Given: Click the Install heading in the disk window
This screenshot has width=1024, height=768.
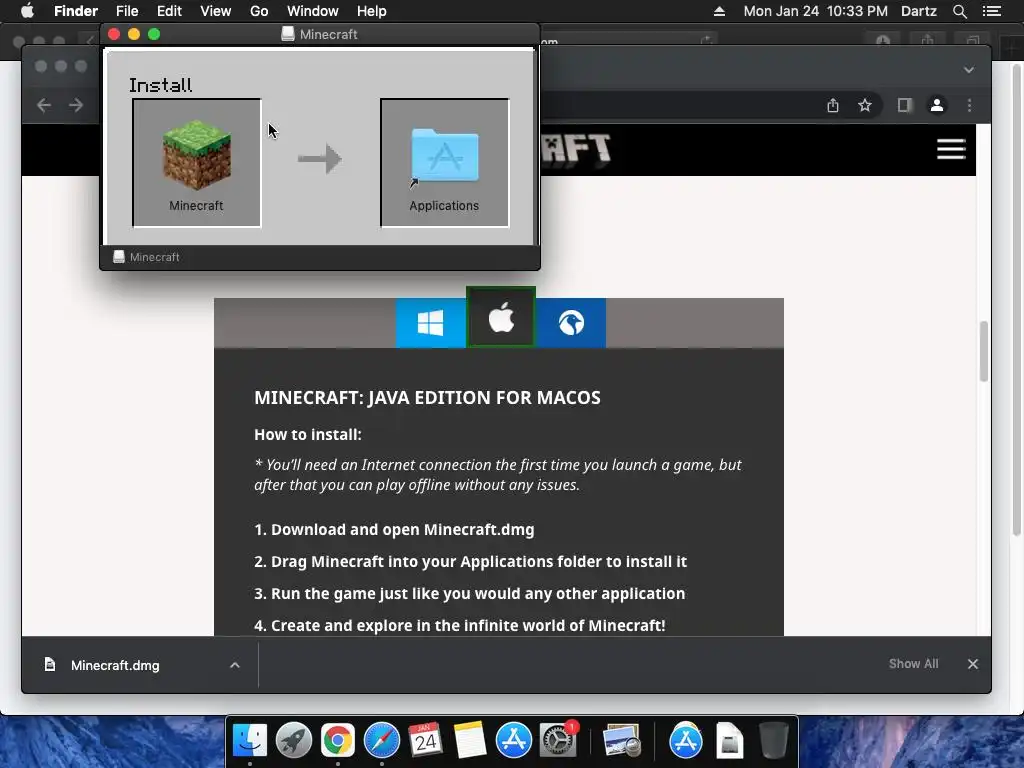Looking at the screenshot, I should (x=161, y=85).
